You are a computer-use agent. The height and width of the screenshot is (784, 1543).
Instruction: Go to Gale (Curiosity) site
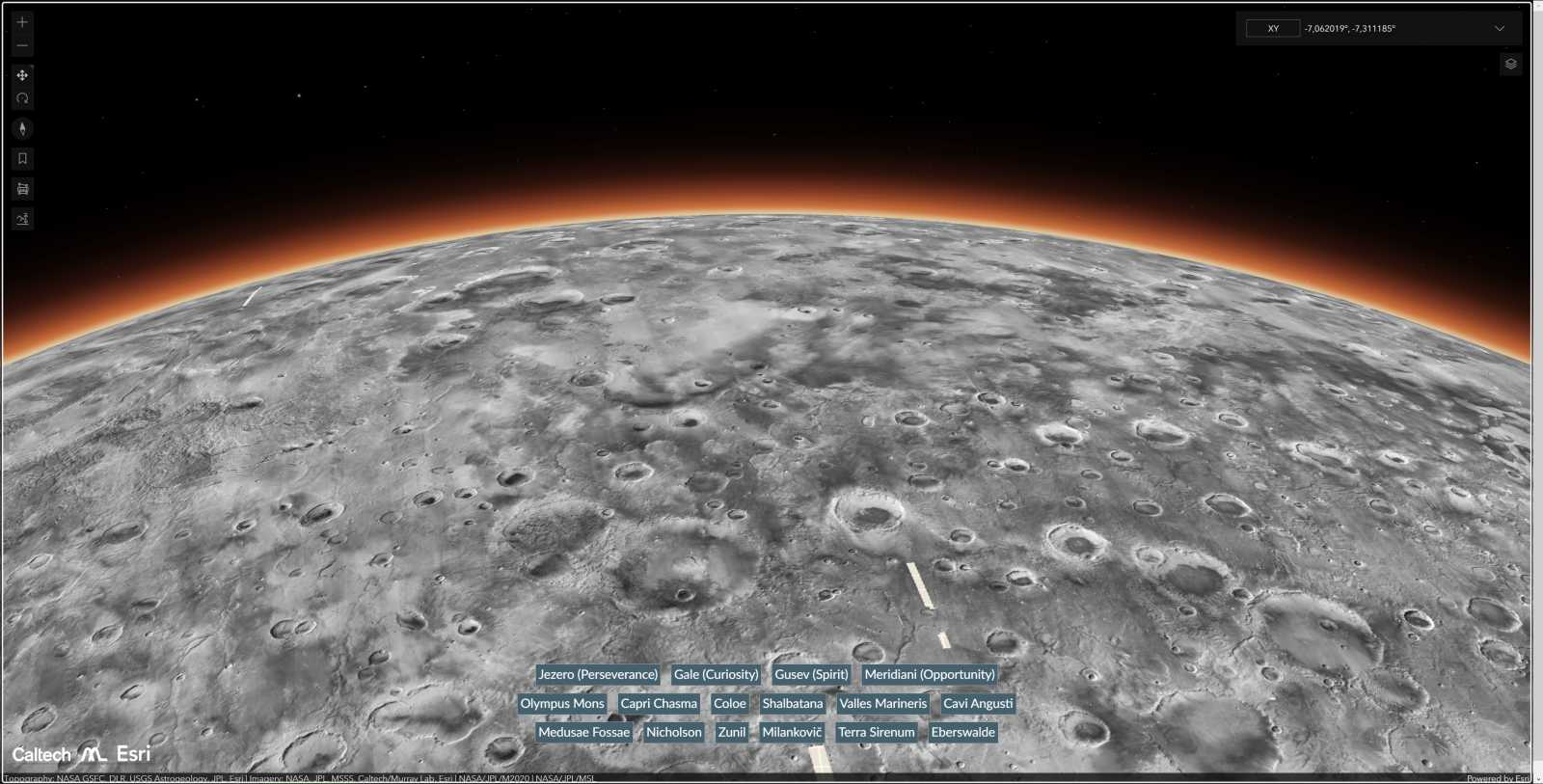pyautogui.click(x=716, y=674)
